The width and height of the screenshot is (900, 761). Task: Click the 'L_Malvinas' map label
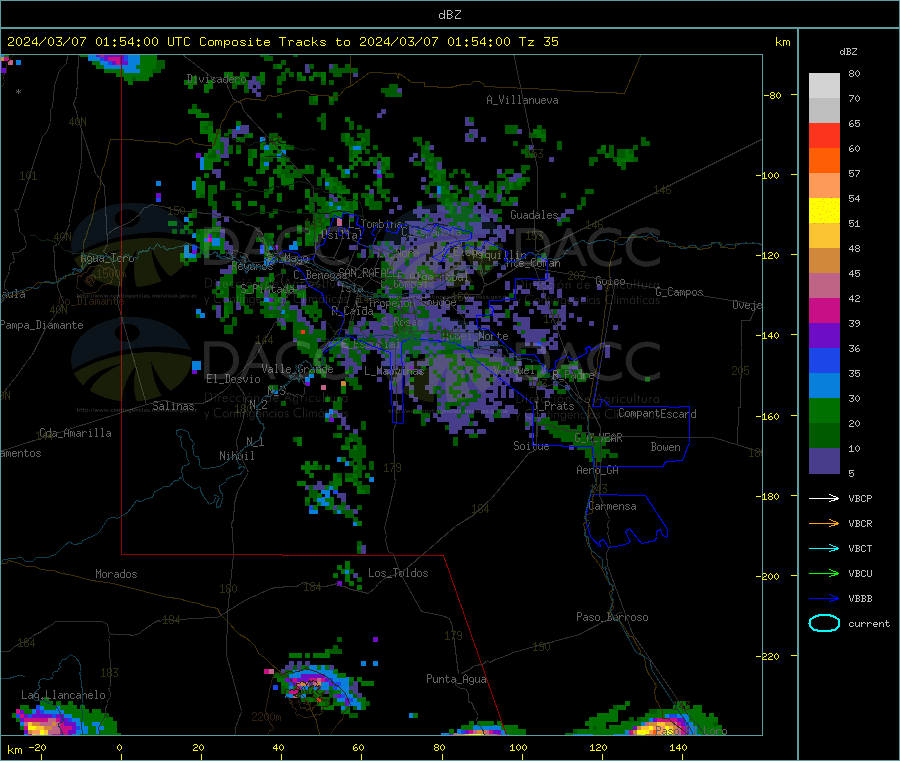[x=394, y=371]
